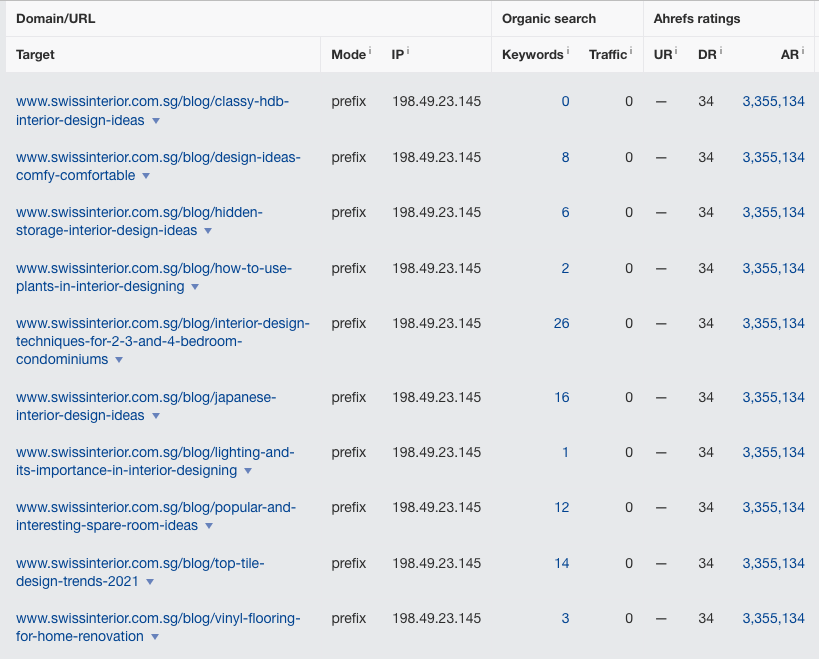819x659 pixels.
Task: Click the keyword count 14 for tile trends
Action: [561, 563]
